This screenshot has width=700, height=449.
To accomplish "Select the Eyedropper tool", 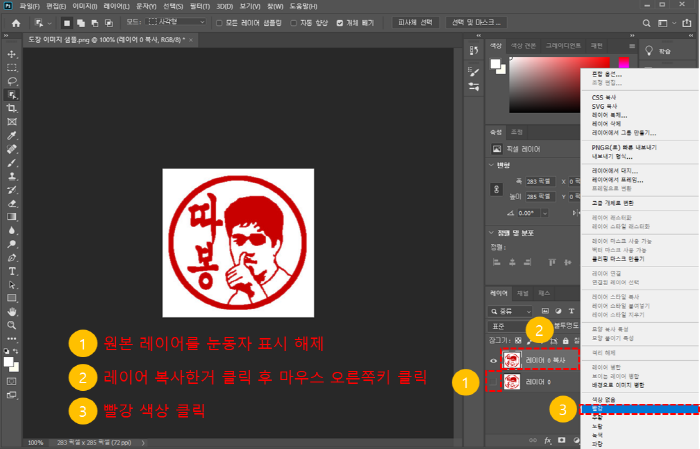I will point(12,135).
